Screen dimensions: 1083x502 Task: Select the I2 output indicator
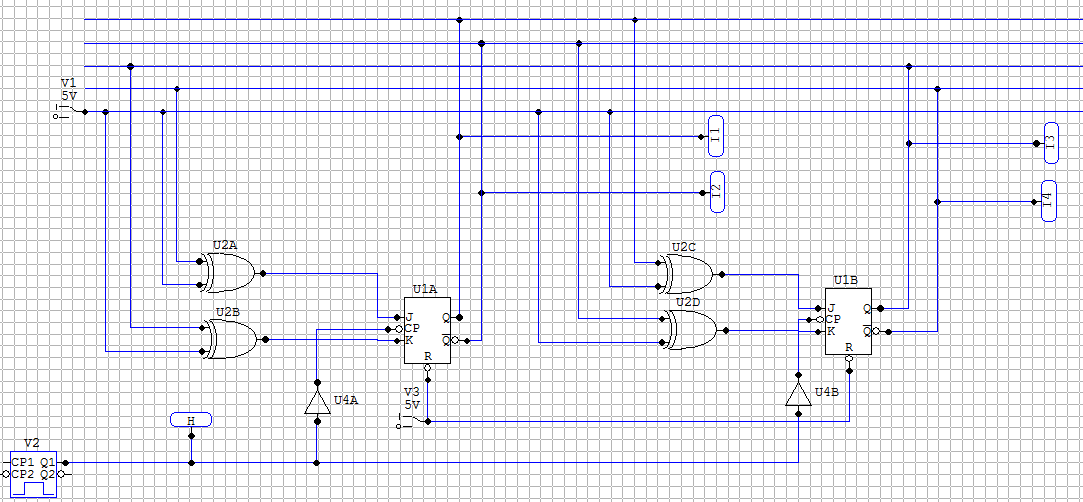click(x=716, y=191)
